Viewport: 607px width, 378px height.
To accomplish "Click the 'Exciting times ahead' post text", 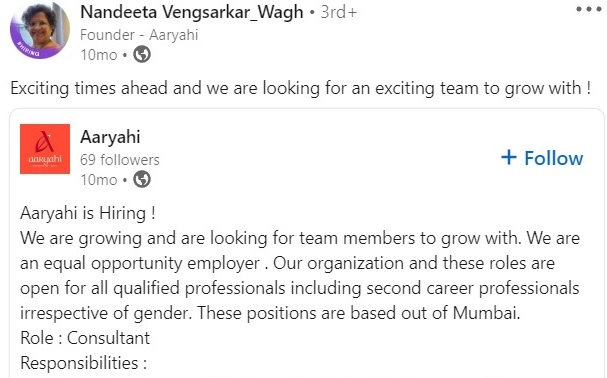I will (300, 88).
